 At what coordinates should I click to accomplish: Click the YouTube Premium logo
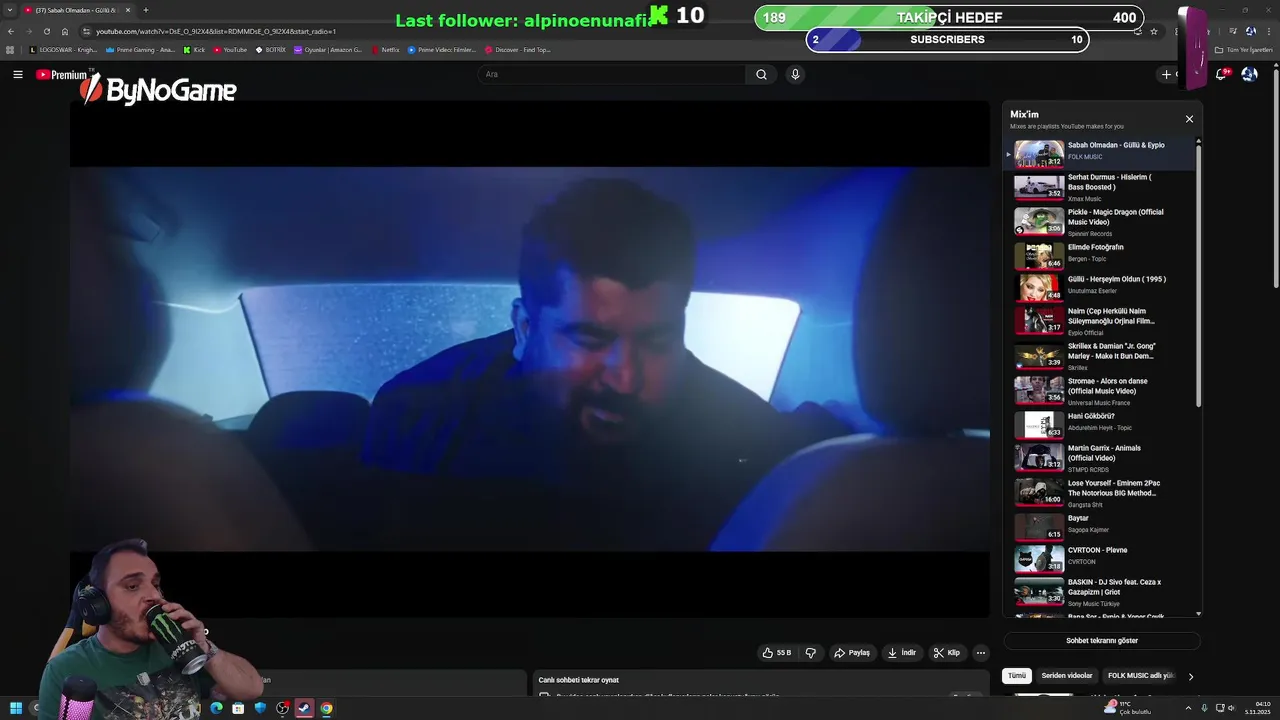[62, 75]
